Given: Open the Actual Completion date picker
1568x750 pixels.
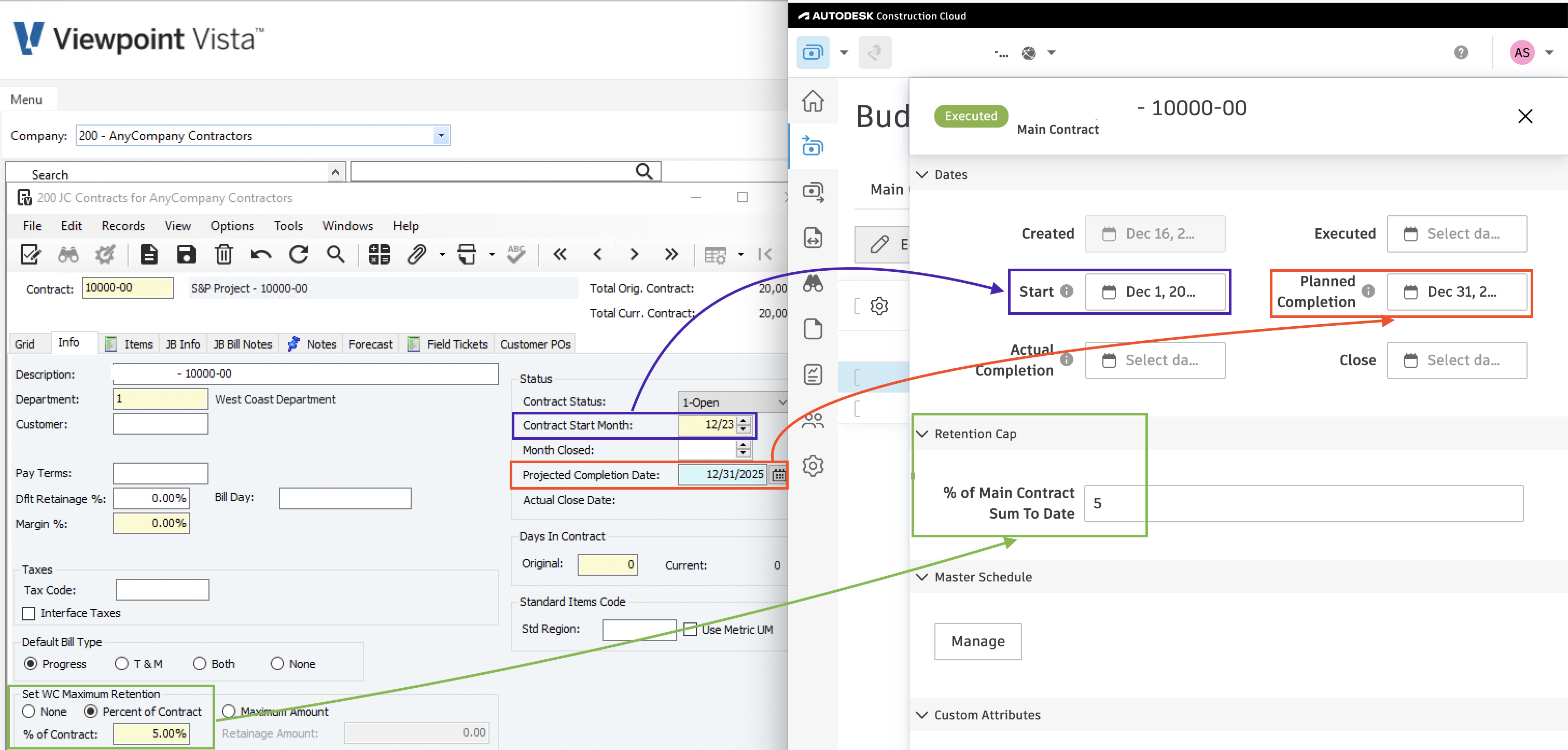Looking at the screenshot, I should click(x=1155, y=360).
